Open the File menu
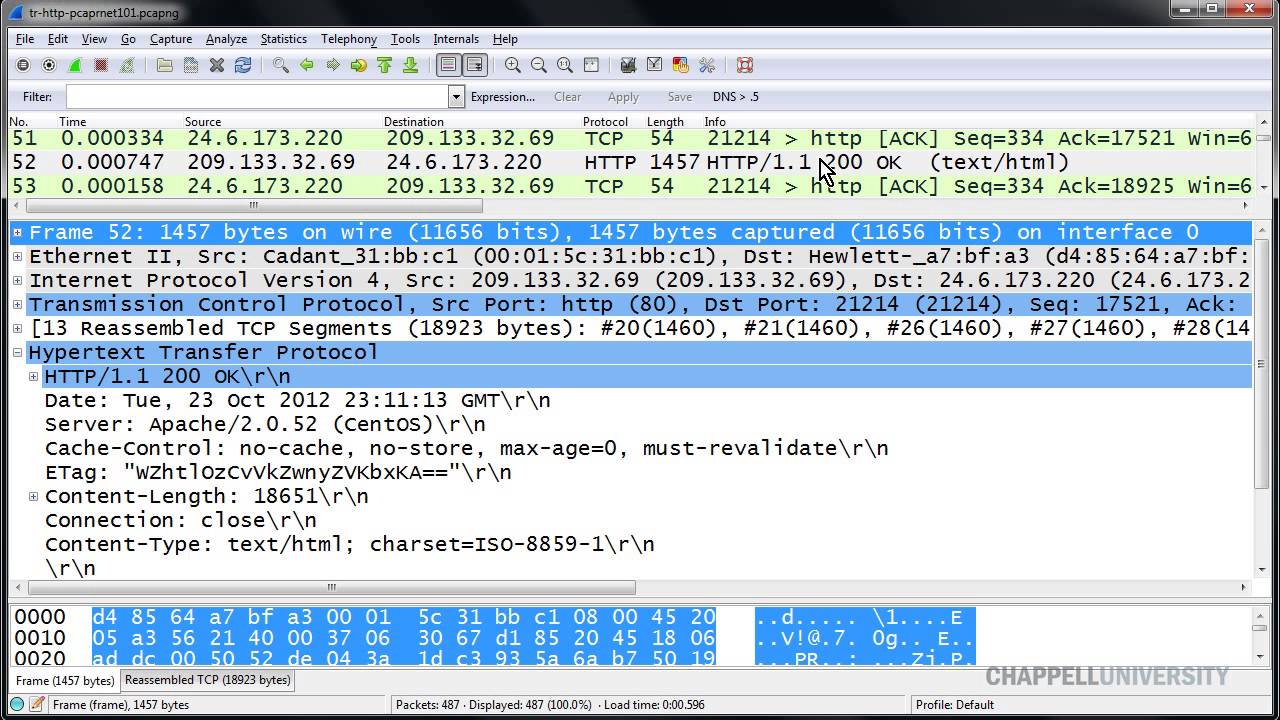Screen dimensions: 1280x720 click(x=25, y=39)
